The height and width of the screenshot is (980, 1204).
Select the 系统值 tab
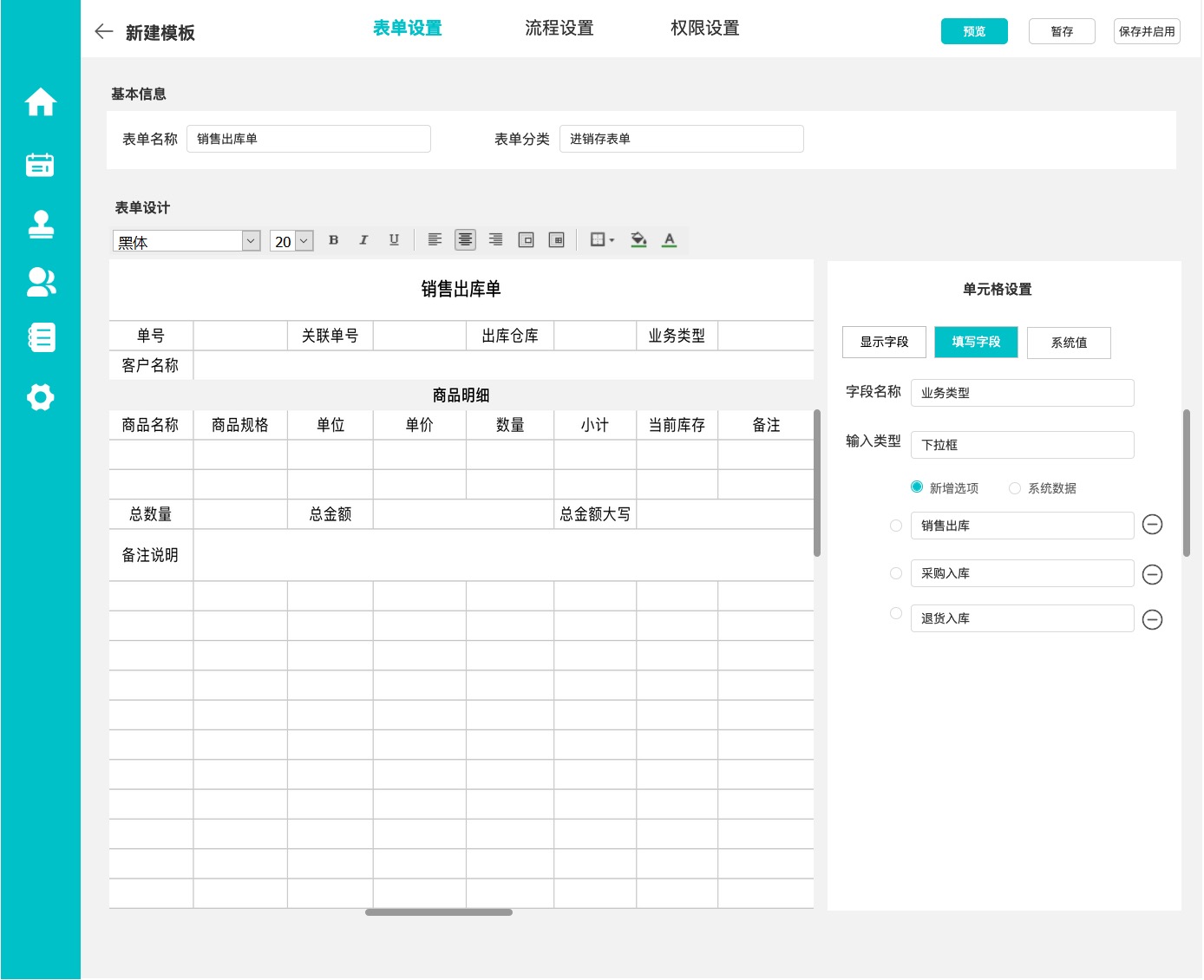click(x=1069, y=343)
